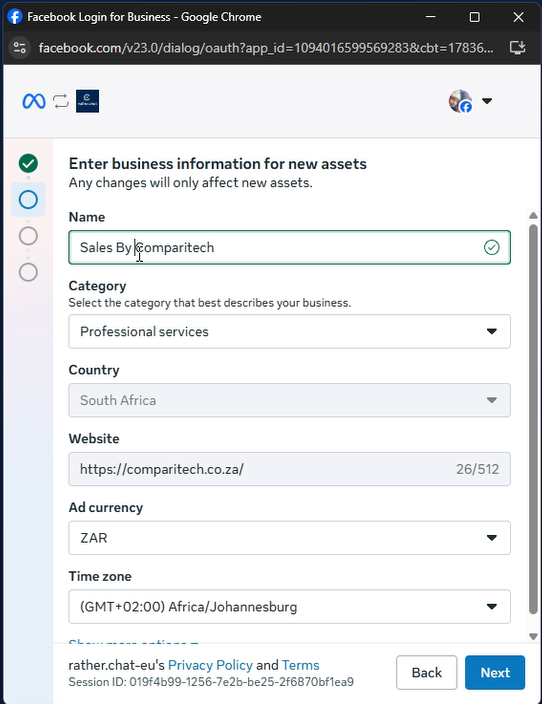Open the Ad currency ZAR dropdown
542x704 pixels.
[290, 537]
